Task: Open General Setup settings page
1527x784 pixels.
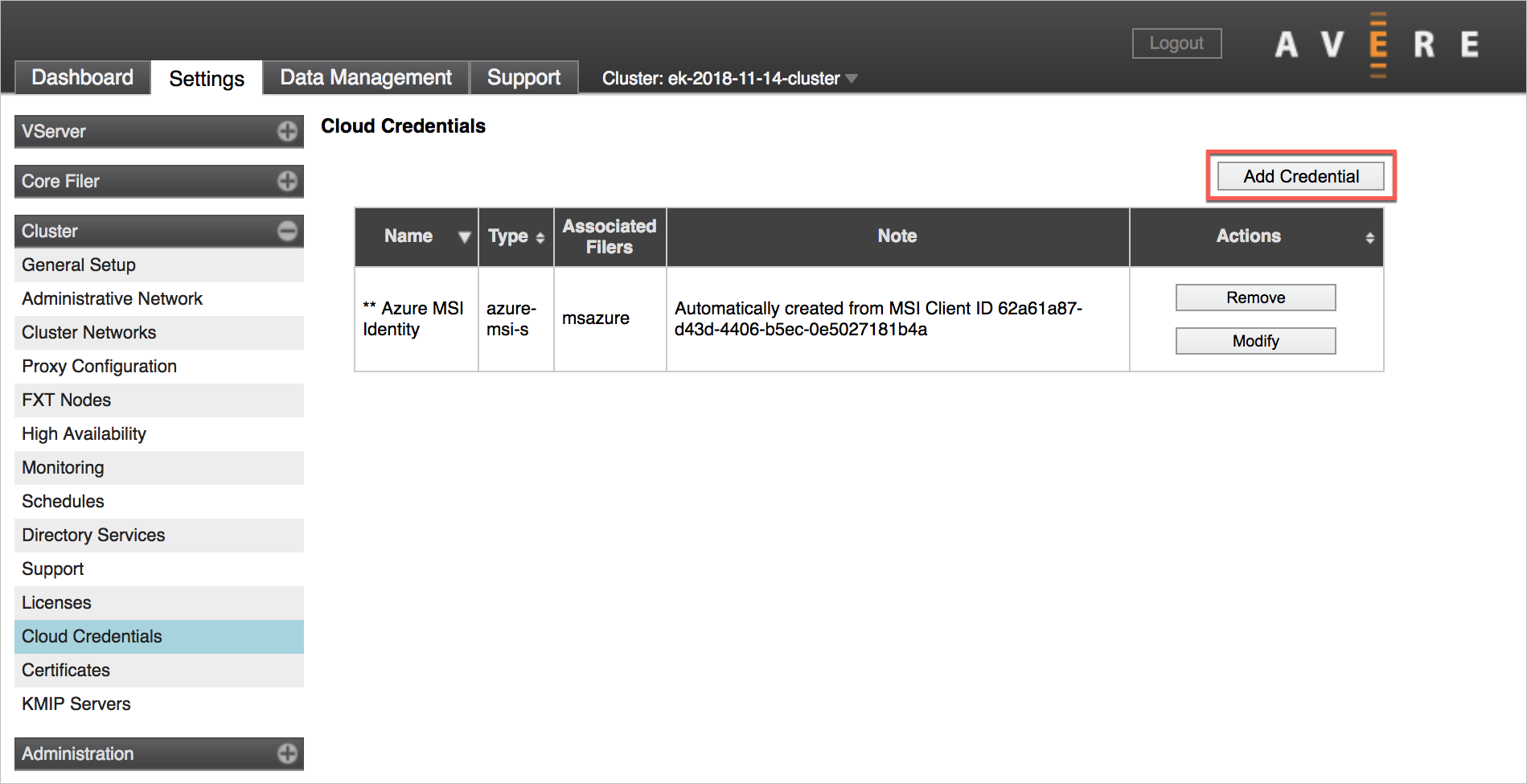Action: click(159, 265)
